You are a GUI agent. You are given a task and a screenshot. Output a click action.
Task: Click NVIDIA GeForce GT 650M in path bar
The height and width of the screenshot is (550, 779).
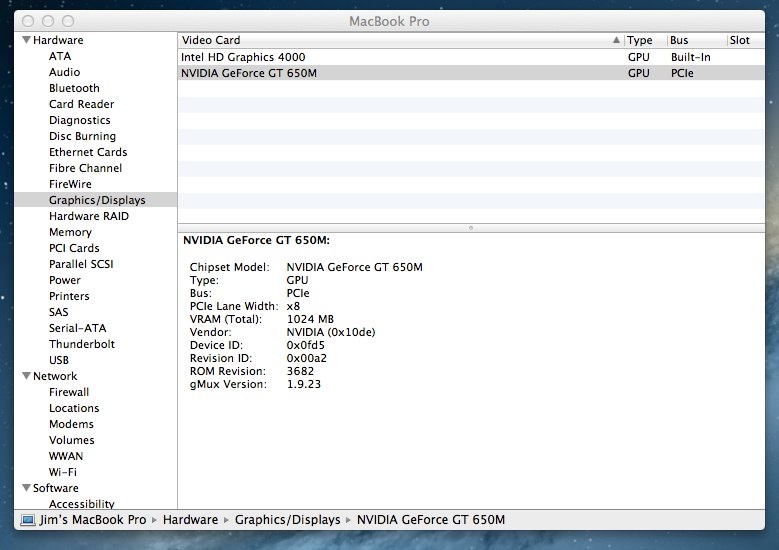pyautogui.click(x=431, y=520)
